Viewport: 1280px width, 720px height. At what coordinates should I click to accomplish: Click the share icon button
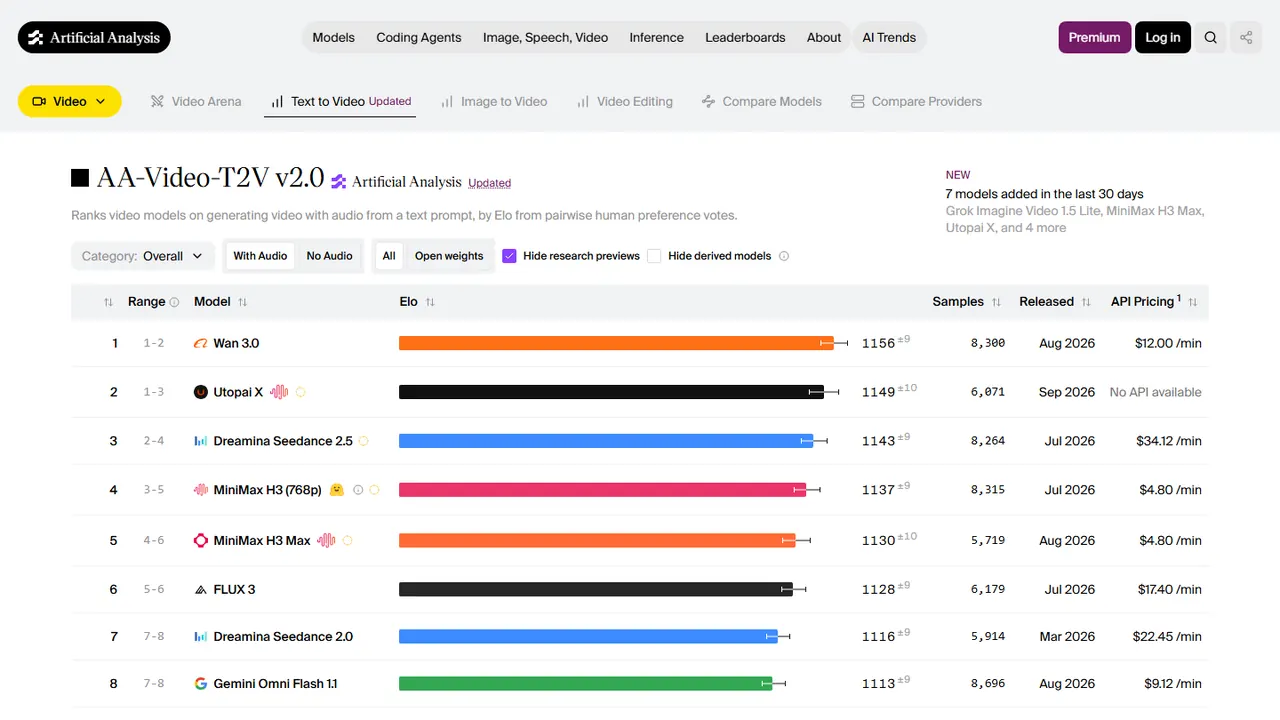click(x=1246, y=38)
